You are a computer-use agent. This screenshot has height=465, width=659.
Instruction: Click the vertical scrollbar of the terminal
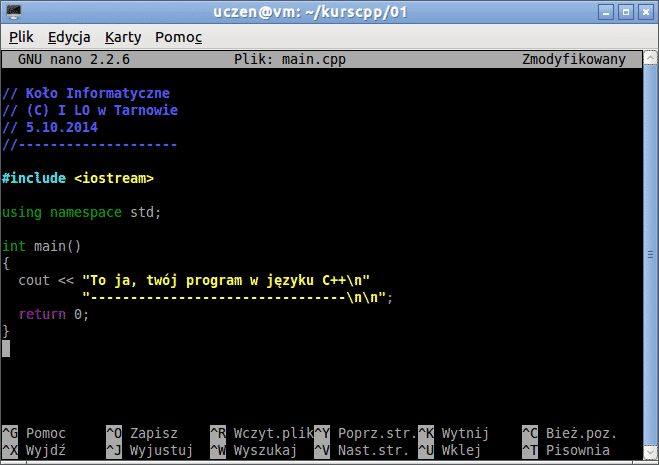[649, 250]
